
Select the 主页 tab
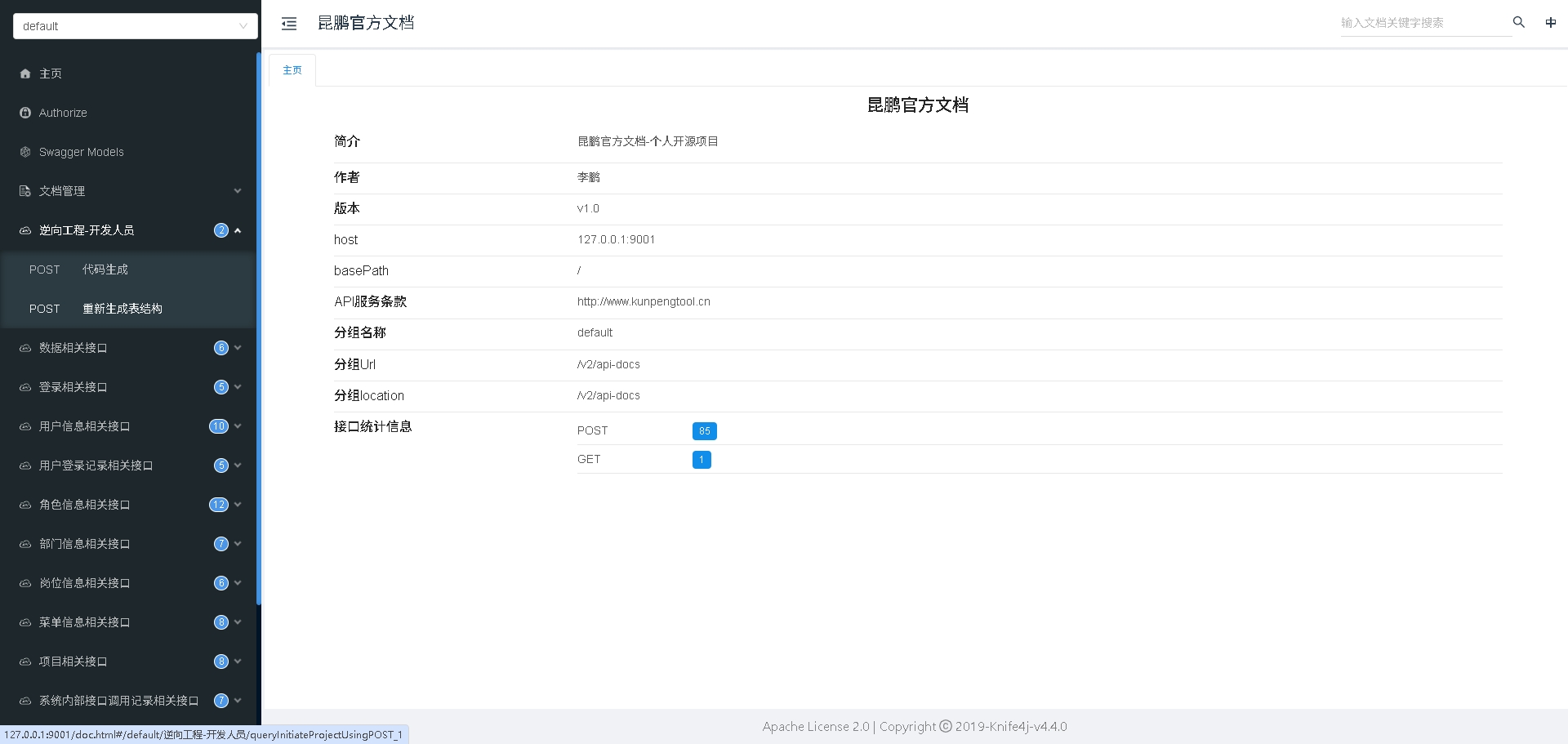[292, 70]
